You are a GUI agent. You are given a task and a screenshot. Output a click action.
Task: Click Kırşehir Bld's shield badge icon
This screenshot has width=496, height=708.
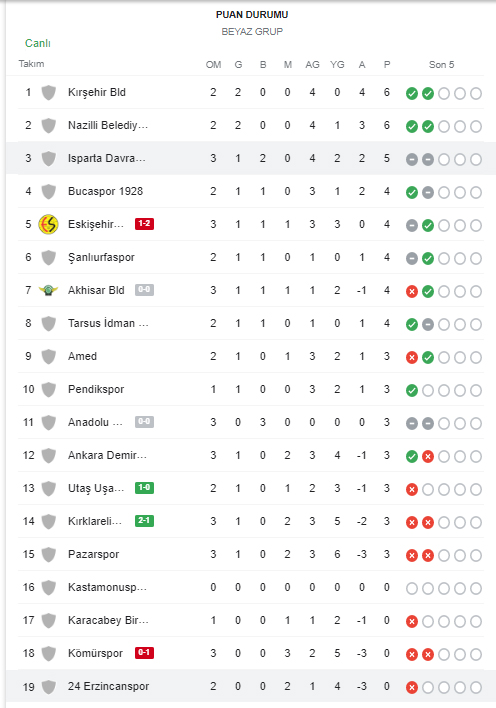click(48, 93)
